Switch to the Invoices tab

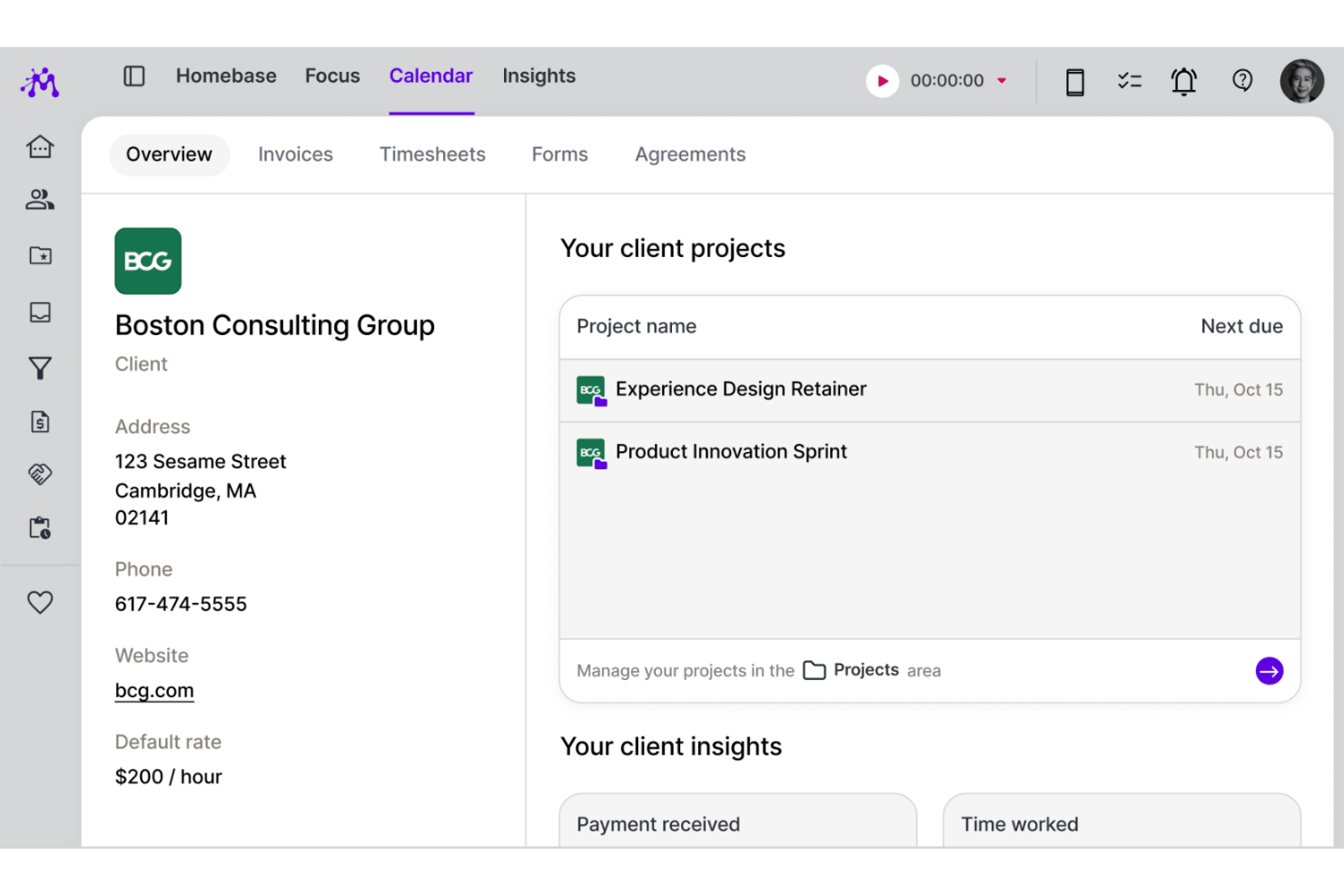click(x=295, y=154)
